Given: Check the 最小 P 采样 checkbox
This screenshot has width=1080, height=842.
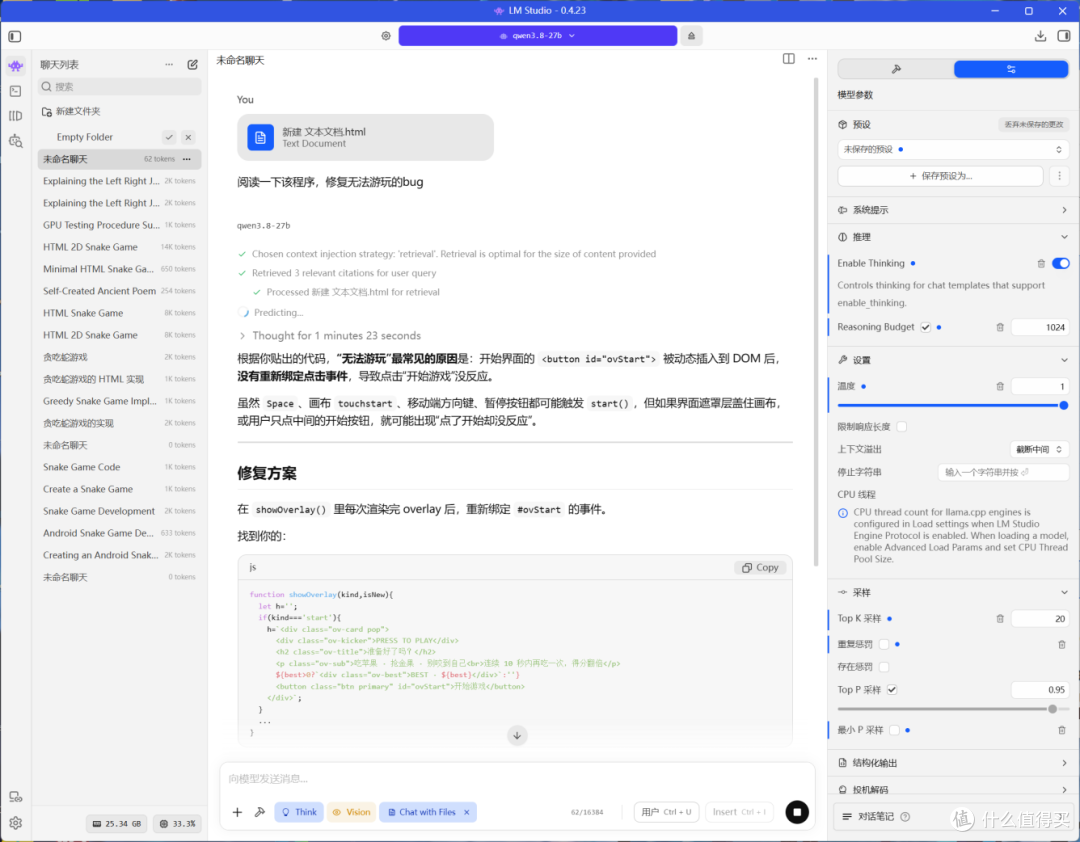Looking at the screenshot, I should coord(894,730).
